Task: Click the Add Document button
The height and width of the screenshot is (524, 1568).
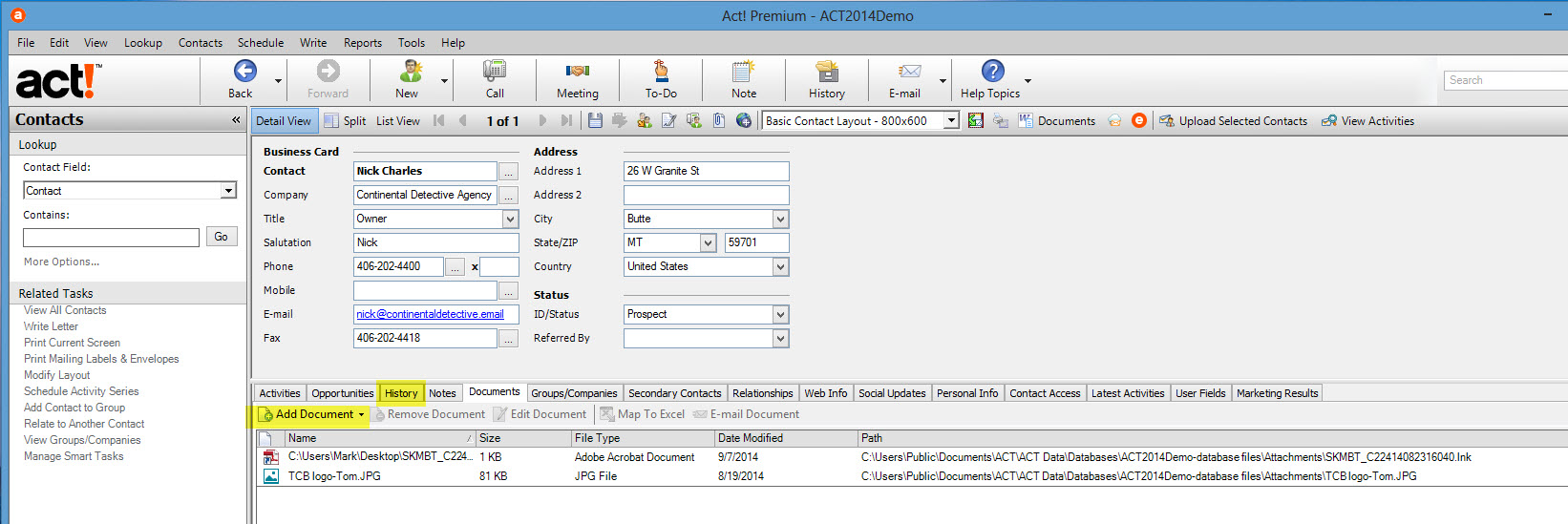Action: (x=313, y=414)
